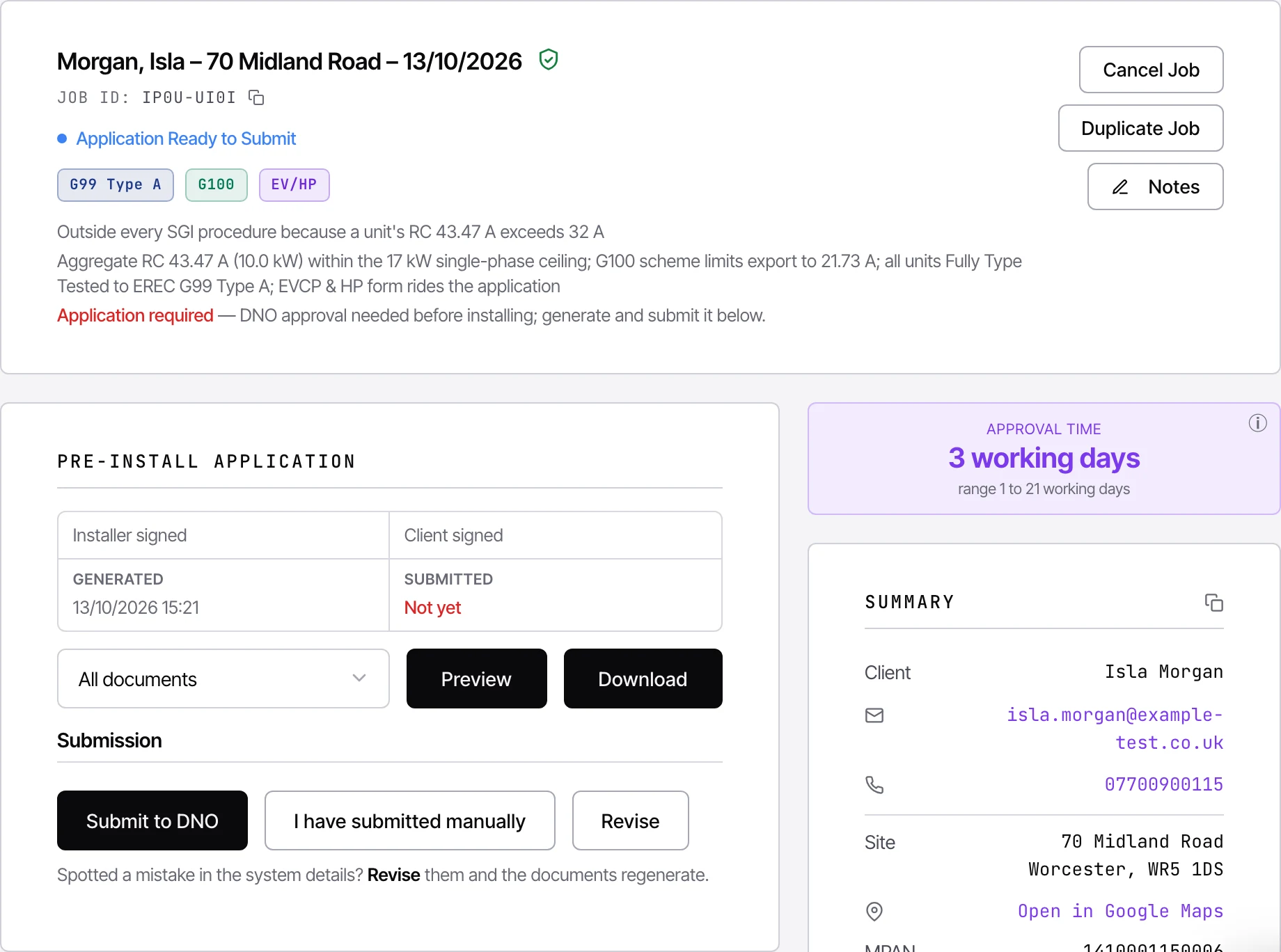Click the map pin icon

click(874, 911)
